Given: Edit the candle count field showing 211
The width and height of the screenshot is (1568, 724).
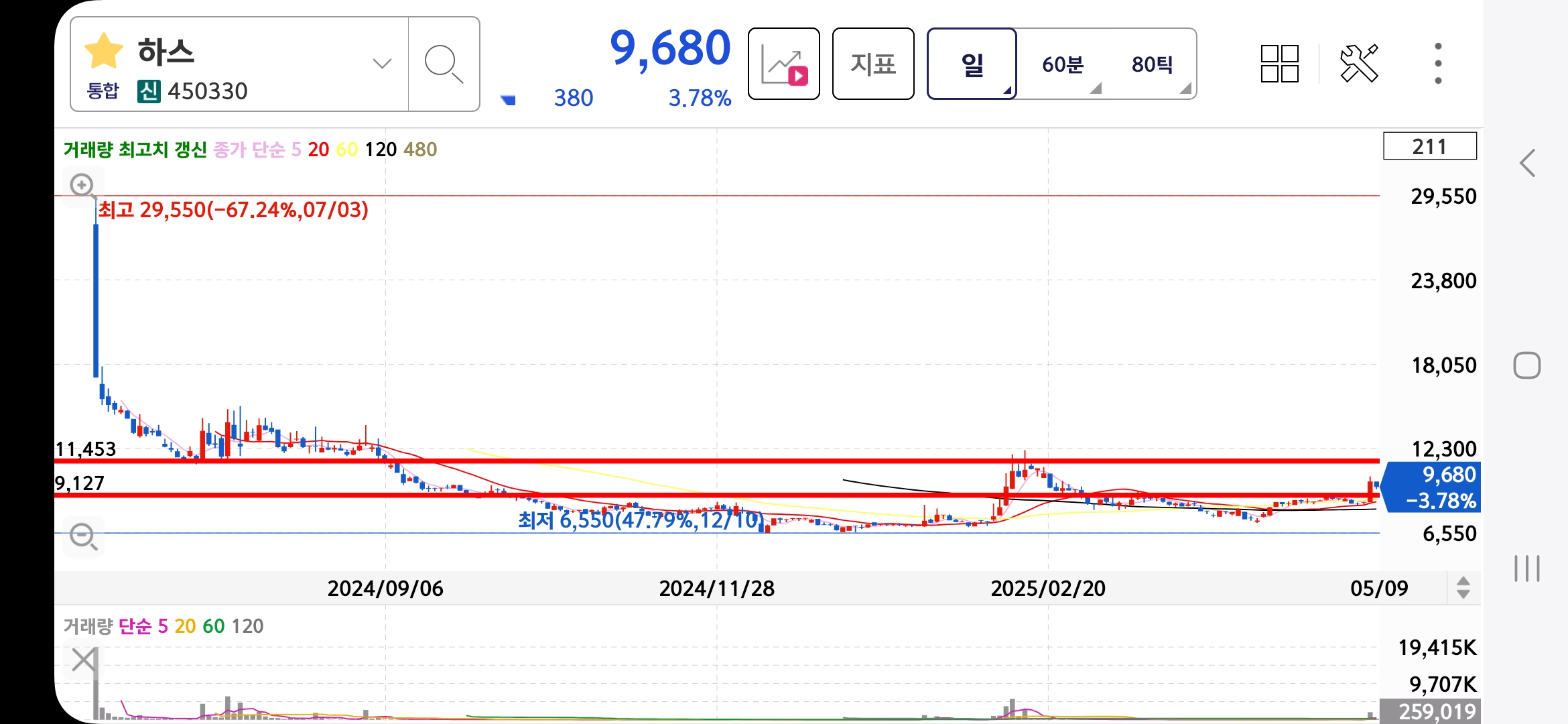Looking at the screenshot, I should pos(1429,146).
